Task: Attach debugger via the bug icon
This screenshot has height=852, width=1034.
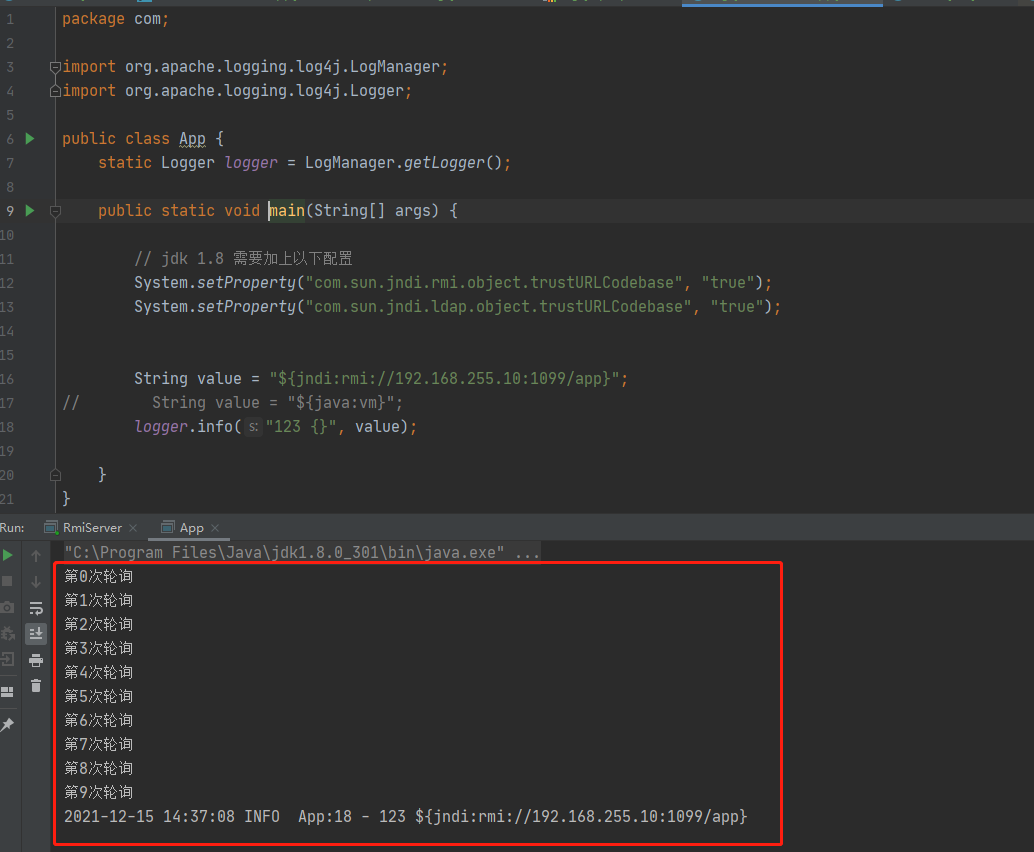Action: click(x=7, y=633)
